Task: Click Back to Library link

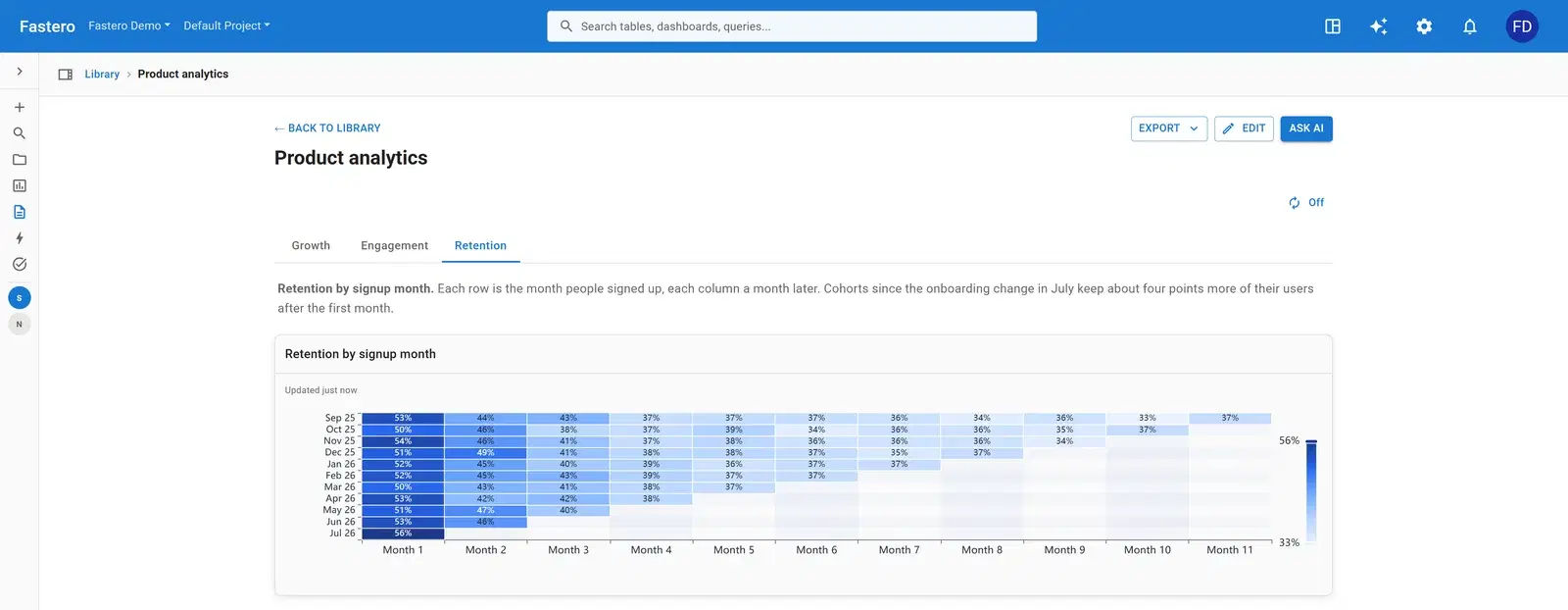Action: (x=327, y=128)
